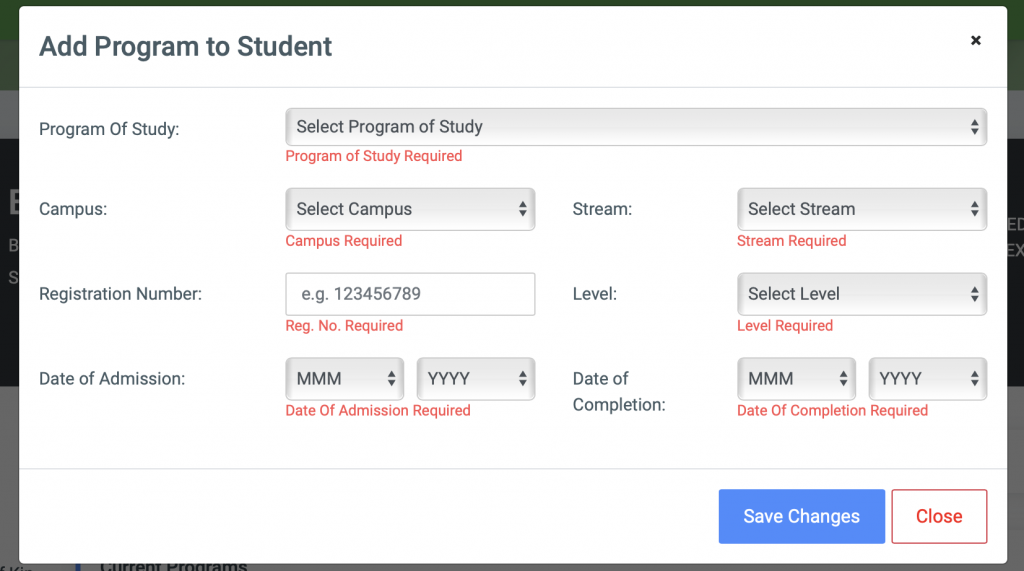
Task: Open the Date of Admission year dropdown
Action: (x=475, y=379)
